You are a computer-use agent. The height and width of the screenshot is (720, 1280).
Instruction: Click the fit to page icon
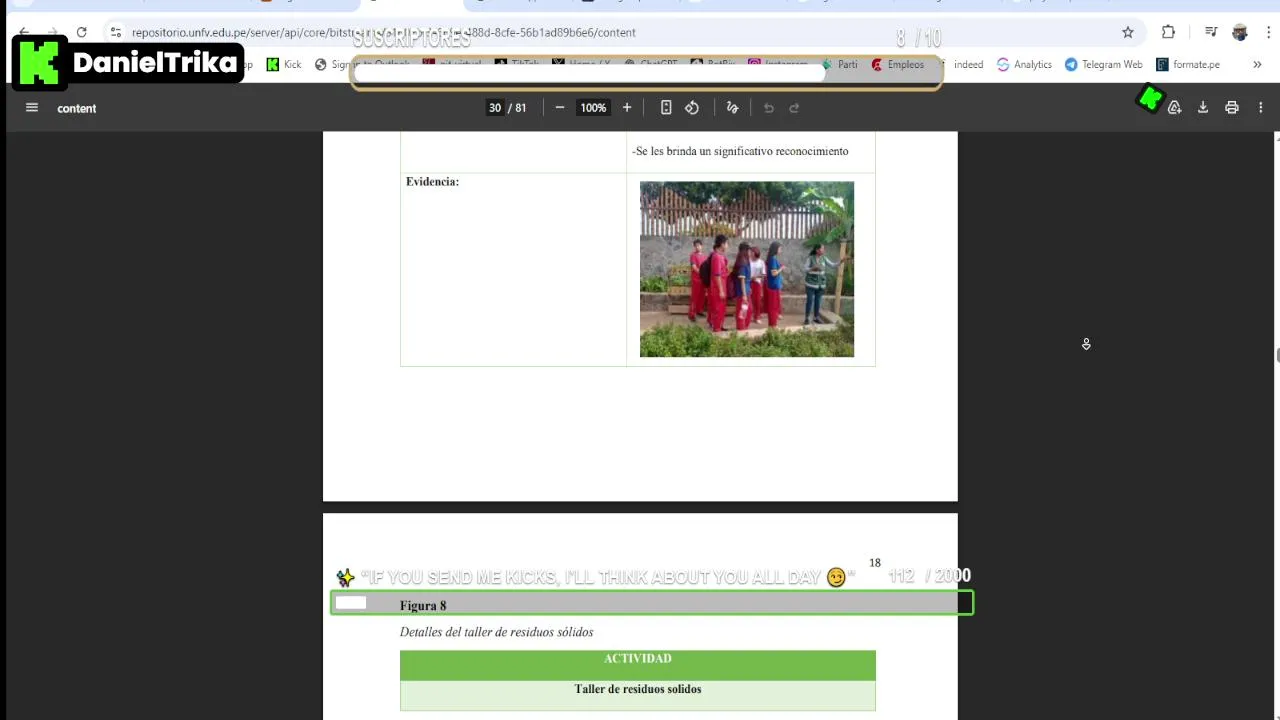pyautogui.click(x=666, y=108)
